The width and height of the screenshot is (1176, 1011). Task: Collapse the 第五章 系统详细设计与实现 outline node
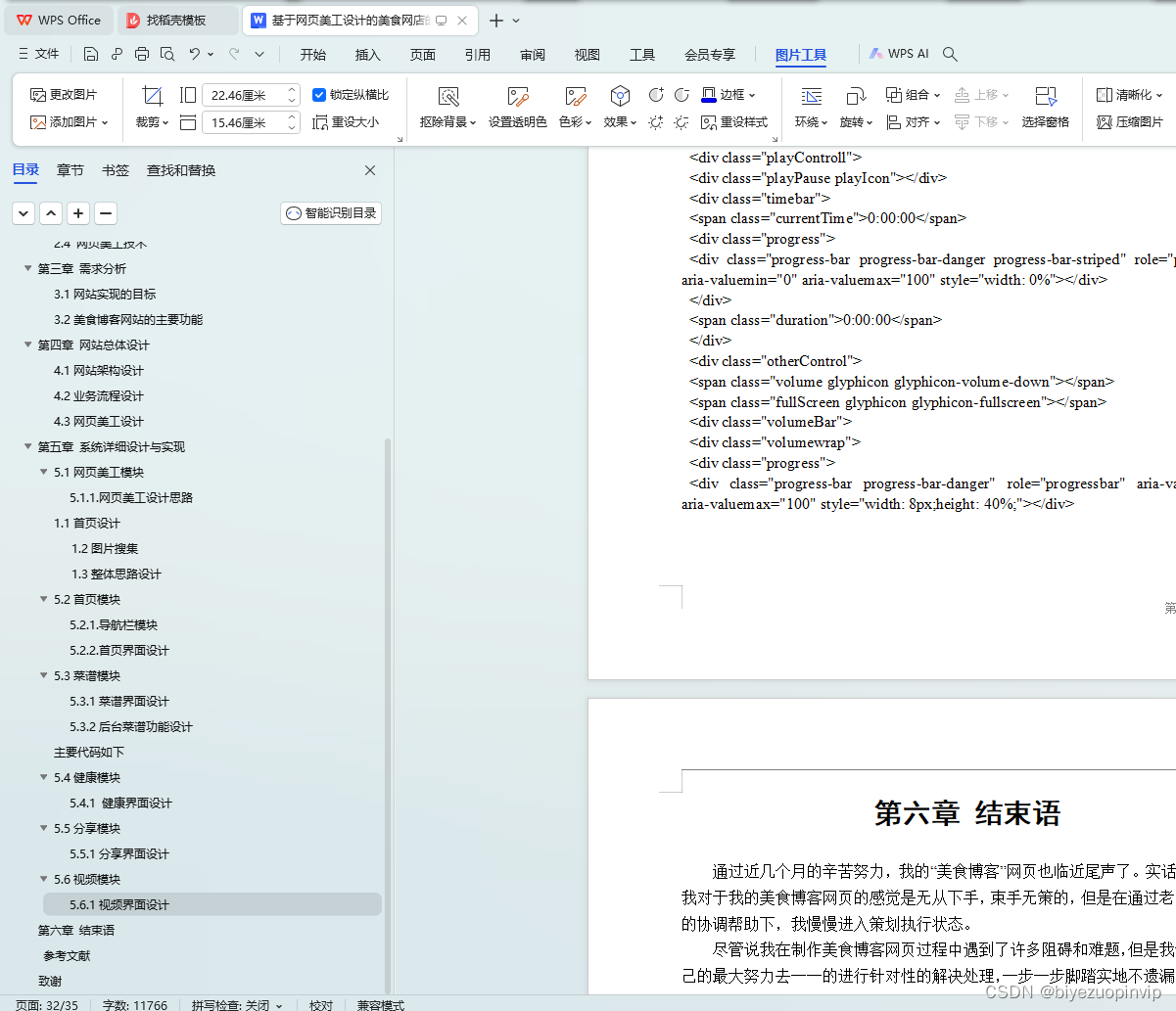[27, 447]
